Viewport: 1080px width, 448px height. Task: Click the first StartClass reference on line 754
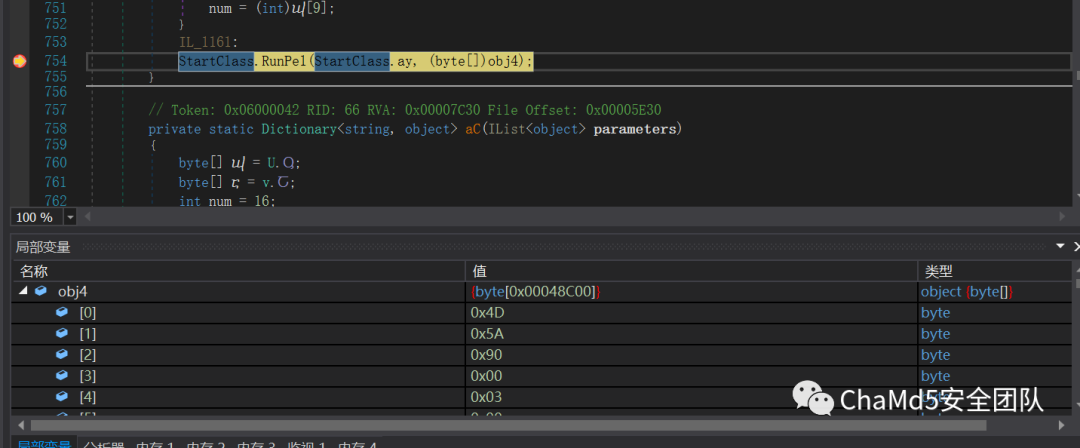tap(216, 62)
